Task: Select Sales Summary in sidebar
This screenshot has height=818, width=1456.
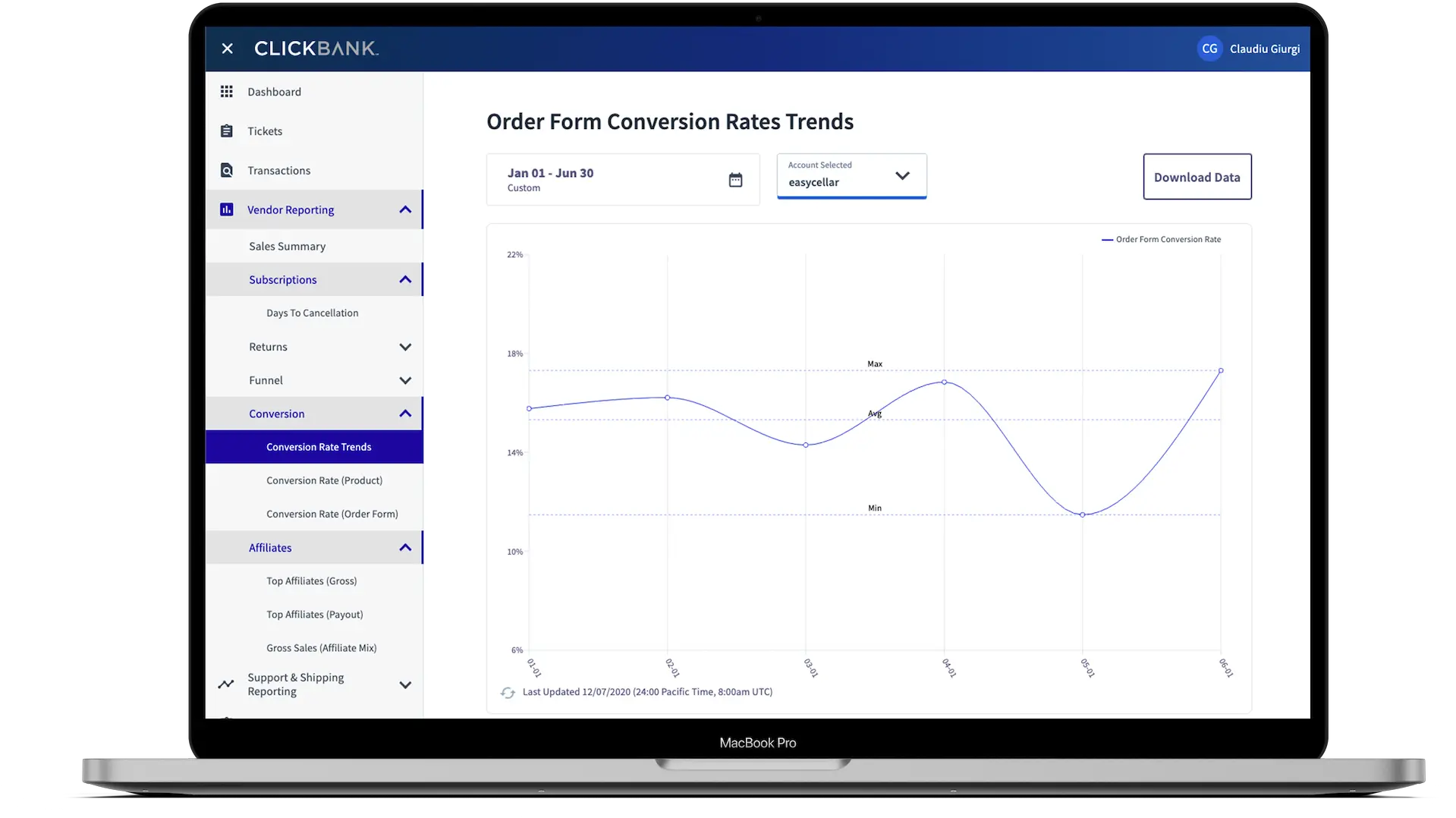Action: [x=287, y=247]
